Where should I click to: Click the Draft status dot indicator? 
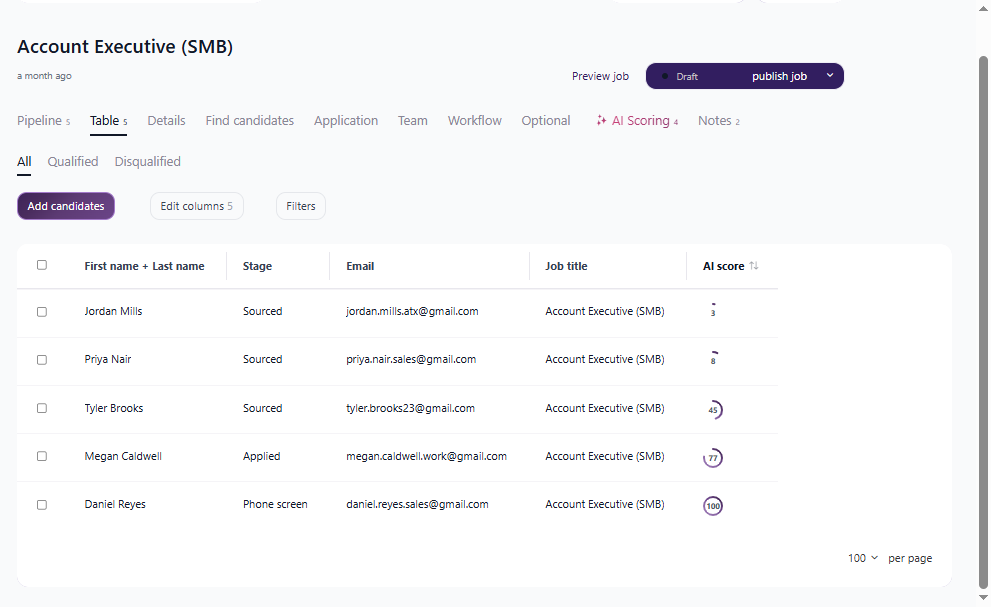pyautogui.click(x=665, y=77)
